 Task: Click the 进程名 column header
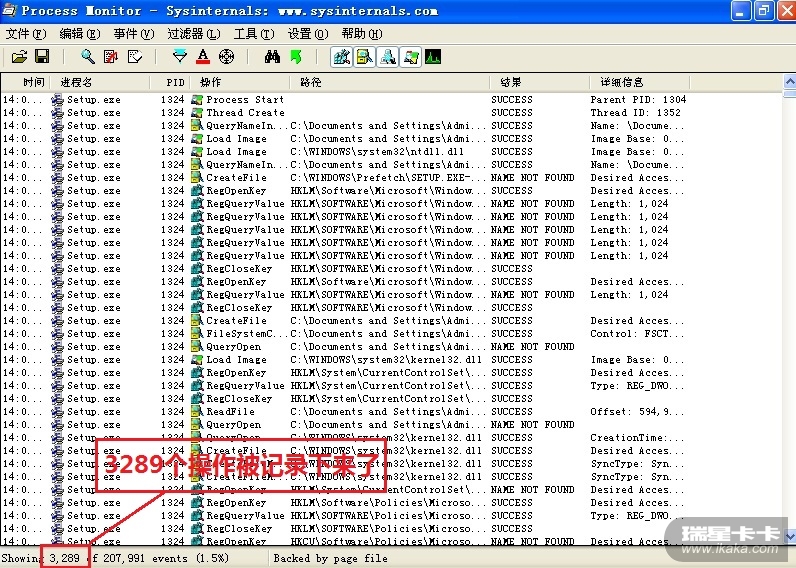100,82
